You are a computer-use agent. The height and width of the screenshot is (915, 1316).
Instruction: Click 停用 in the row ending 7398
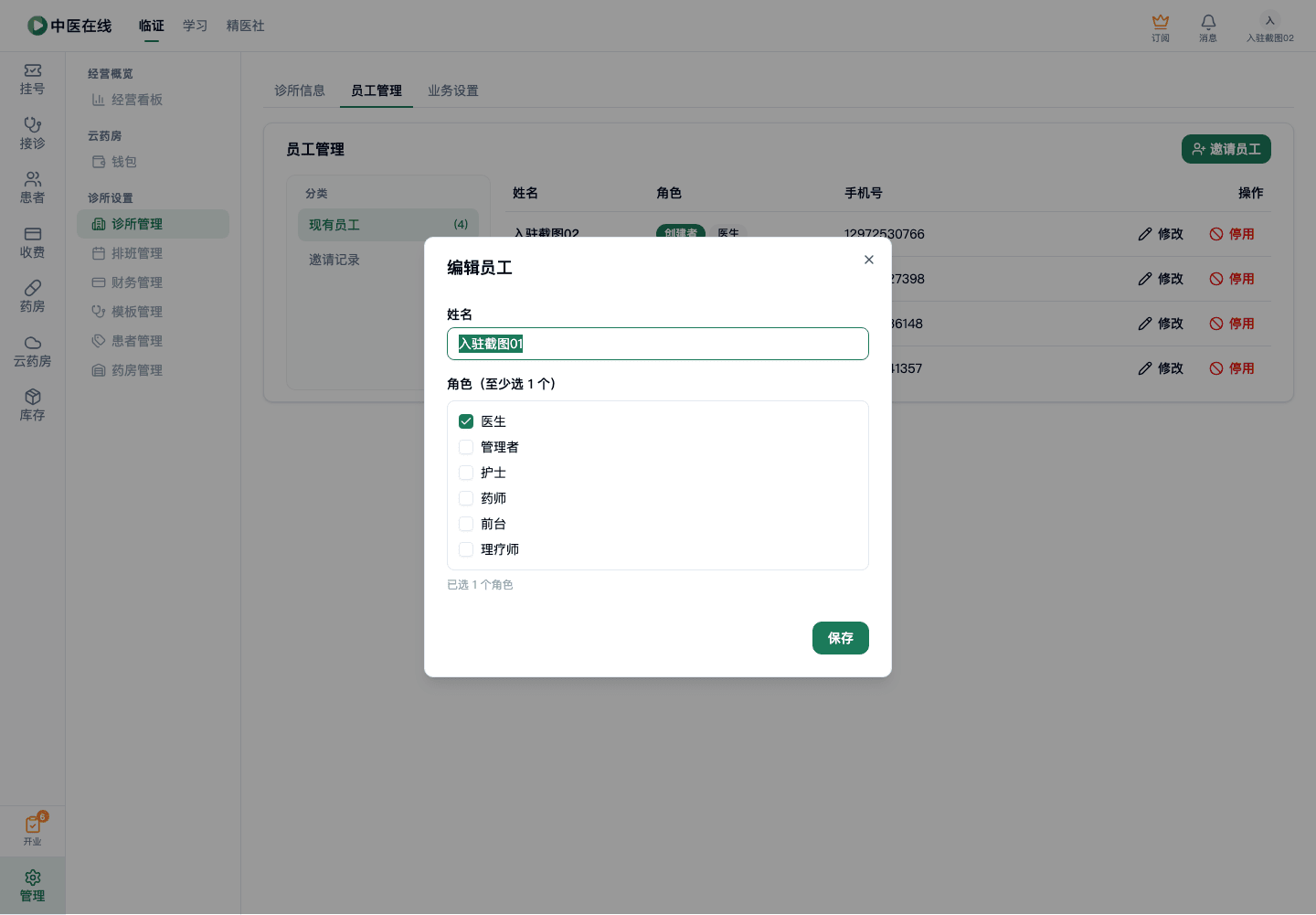[1232, 279]
